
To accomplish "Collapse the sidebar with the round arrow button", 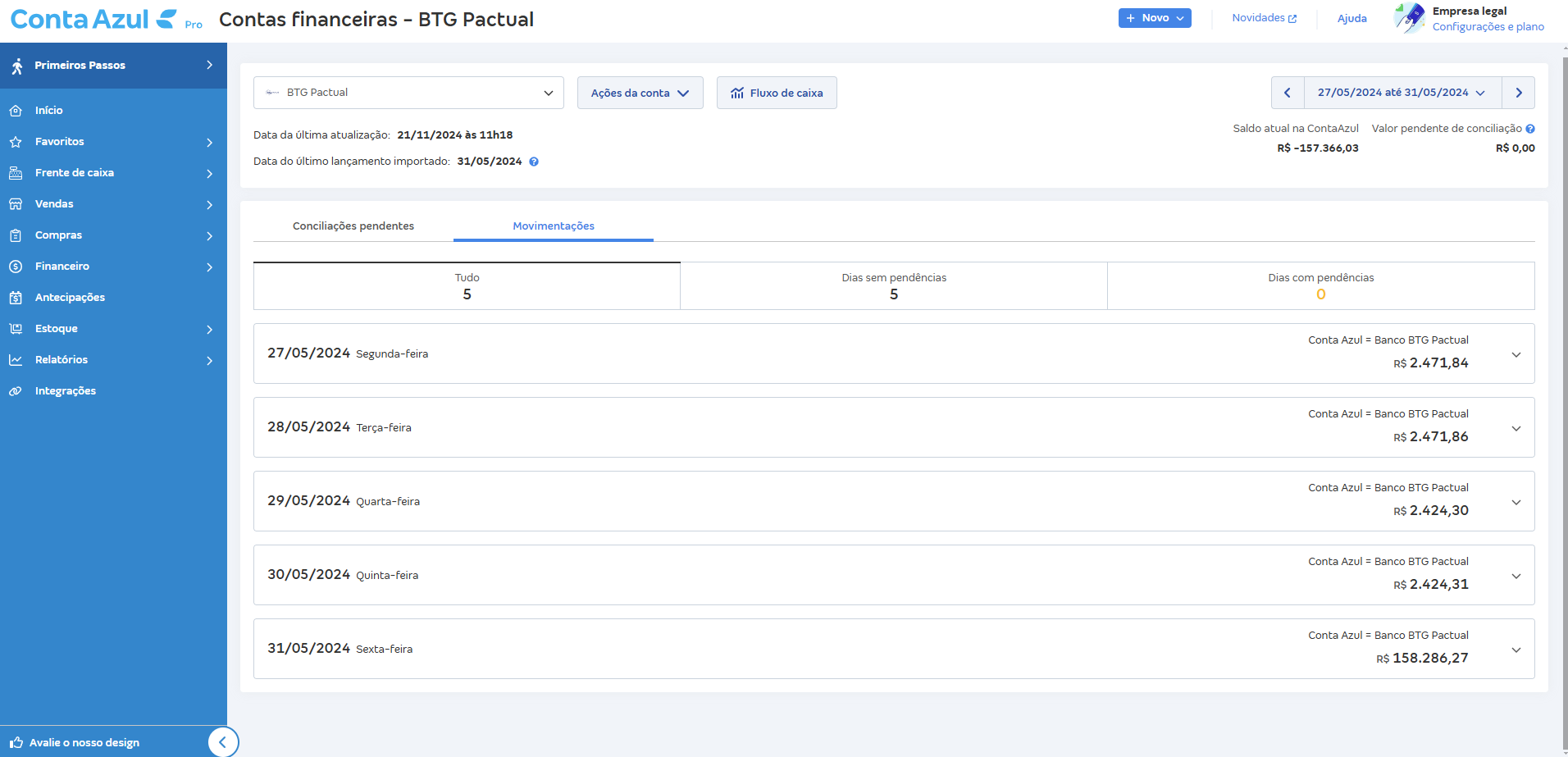I will [x=222, y=741].
